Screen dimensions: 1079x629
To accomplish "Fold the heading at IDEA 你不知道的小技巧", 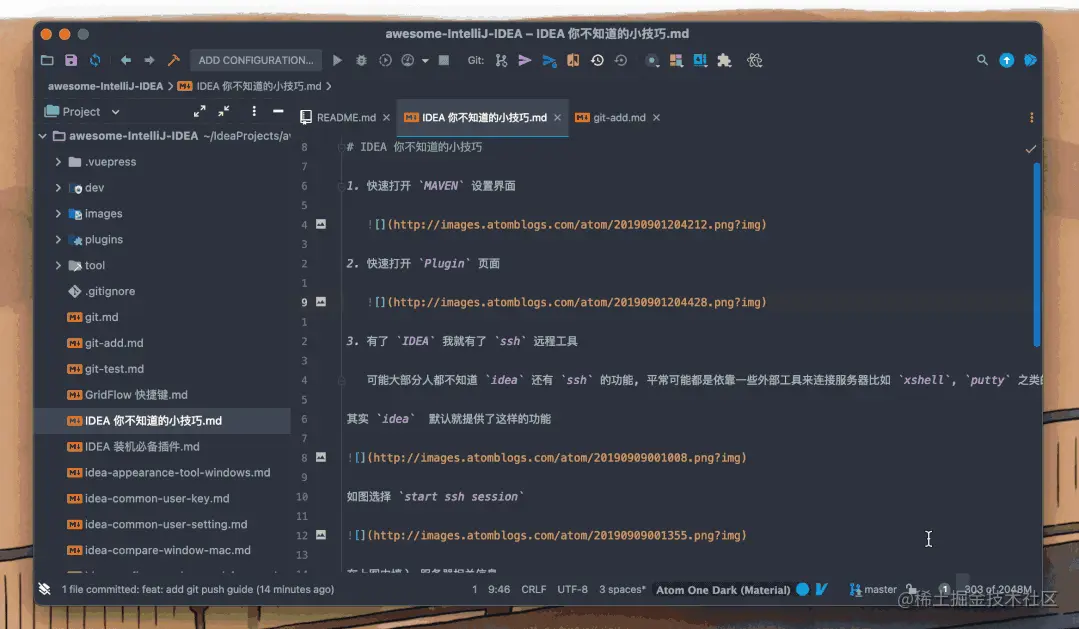I will coord(341,147).
